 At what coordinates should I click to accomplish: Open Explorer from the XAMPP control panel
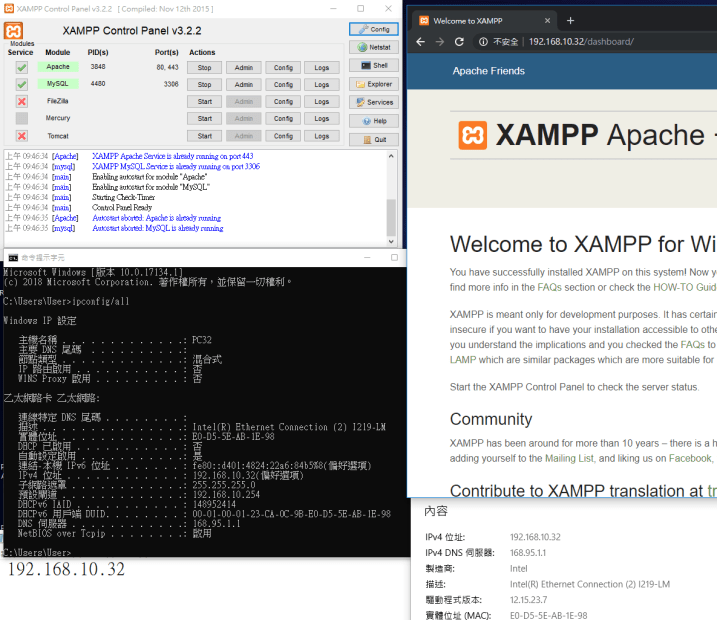373,84
